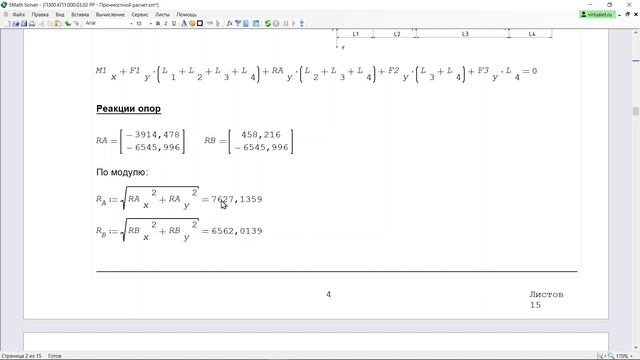Restore the inner document window
The image size is (640, 360).
point(627,14)
